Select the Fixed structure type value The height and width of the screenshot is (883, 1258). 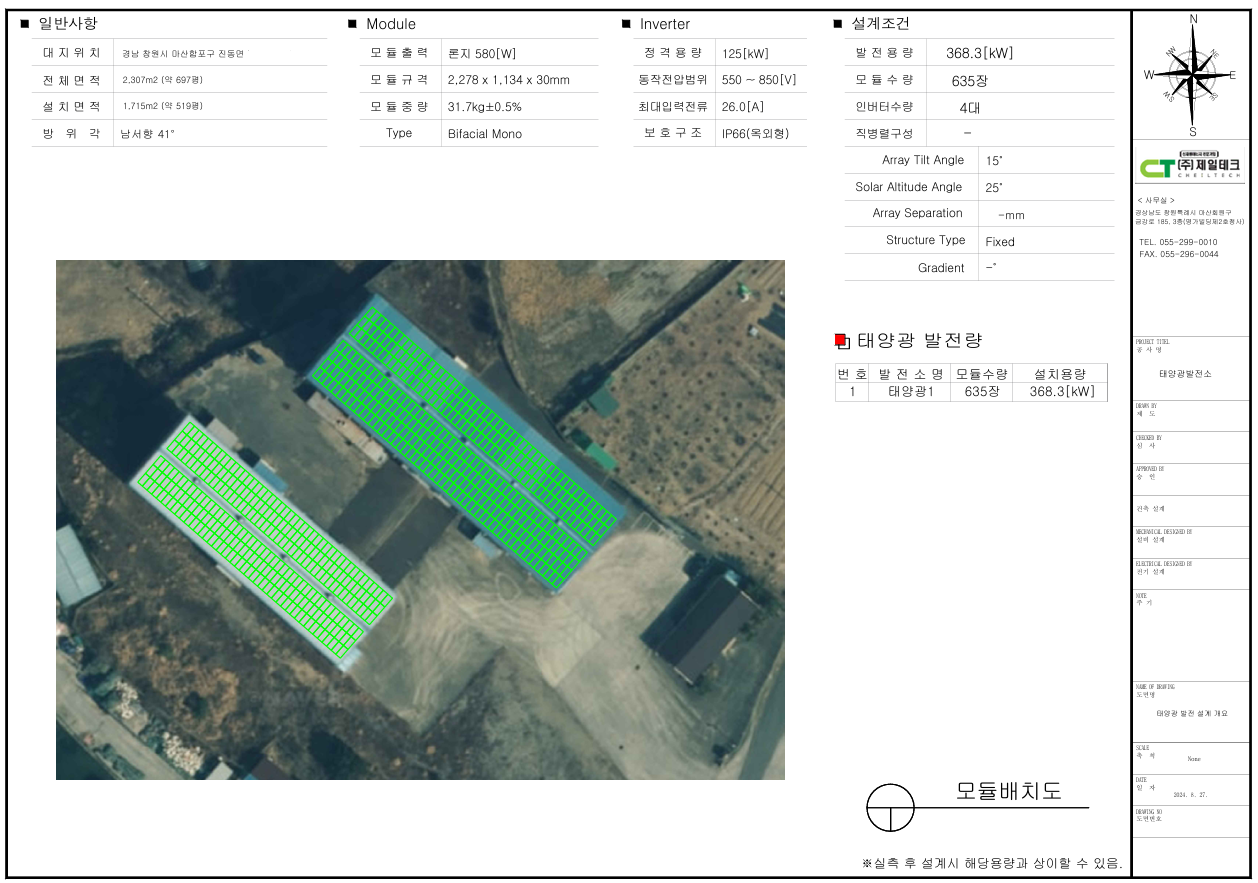pos(1000,241)
